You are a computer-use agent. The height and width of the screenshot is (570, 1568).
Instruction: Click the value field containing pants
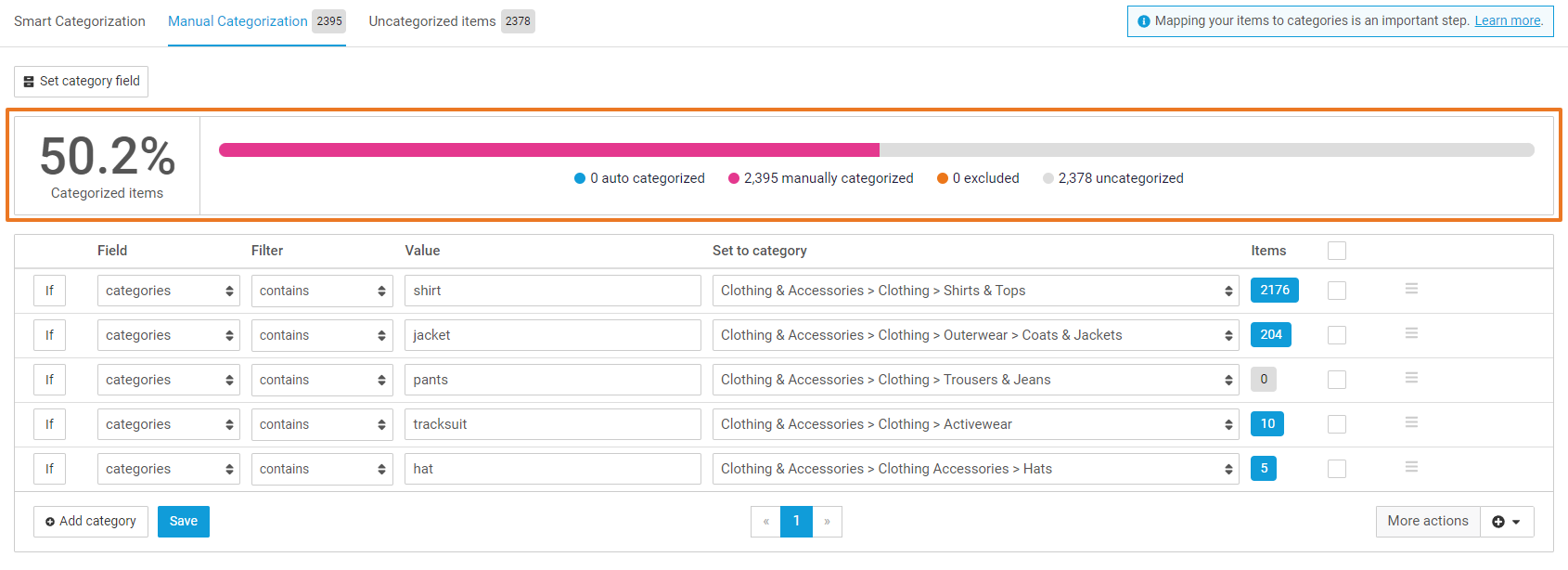tap(552, 380)
